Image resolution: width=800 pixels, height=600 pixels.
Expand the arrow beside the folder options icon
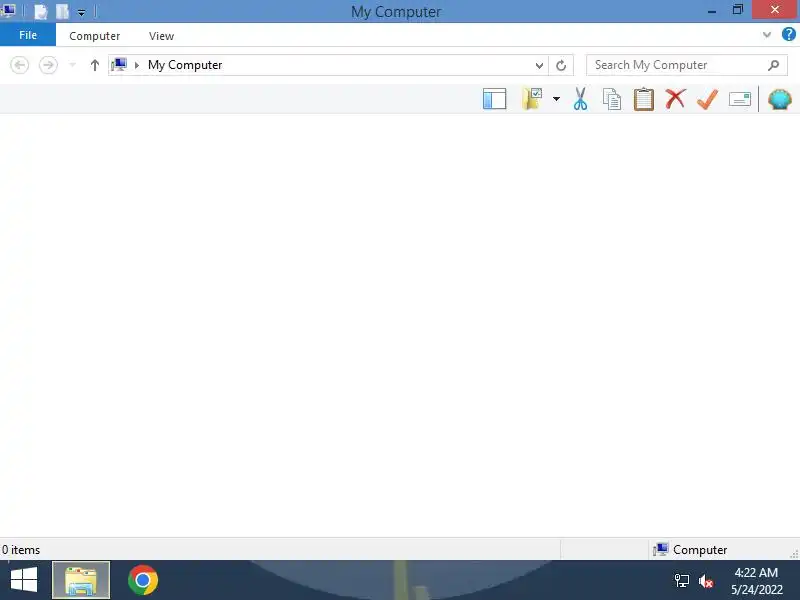[x=556, y=99]
